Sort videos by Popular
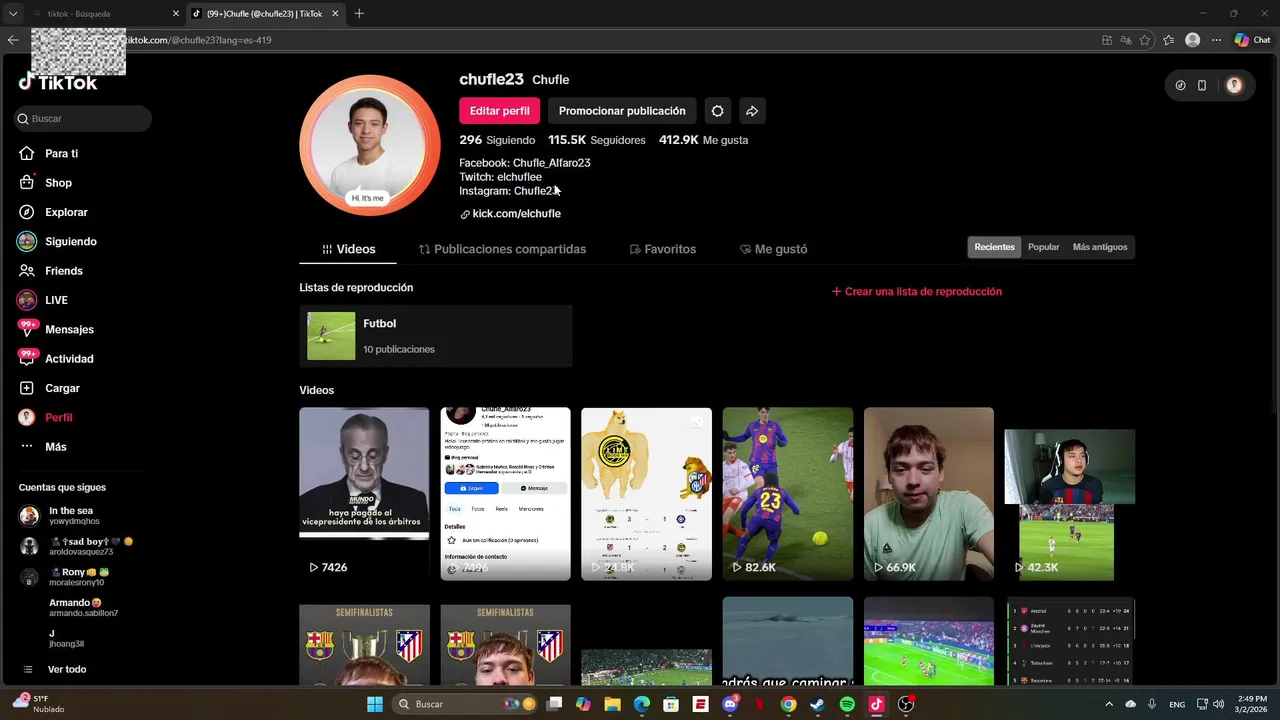 (x=1043, y=247)
